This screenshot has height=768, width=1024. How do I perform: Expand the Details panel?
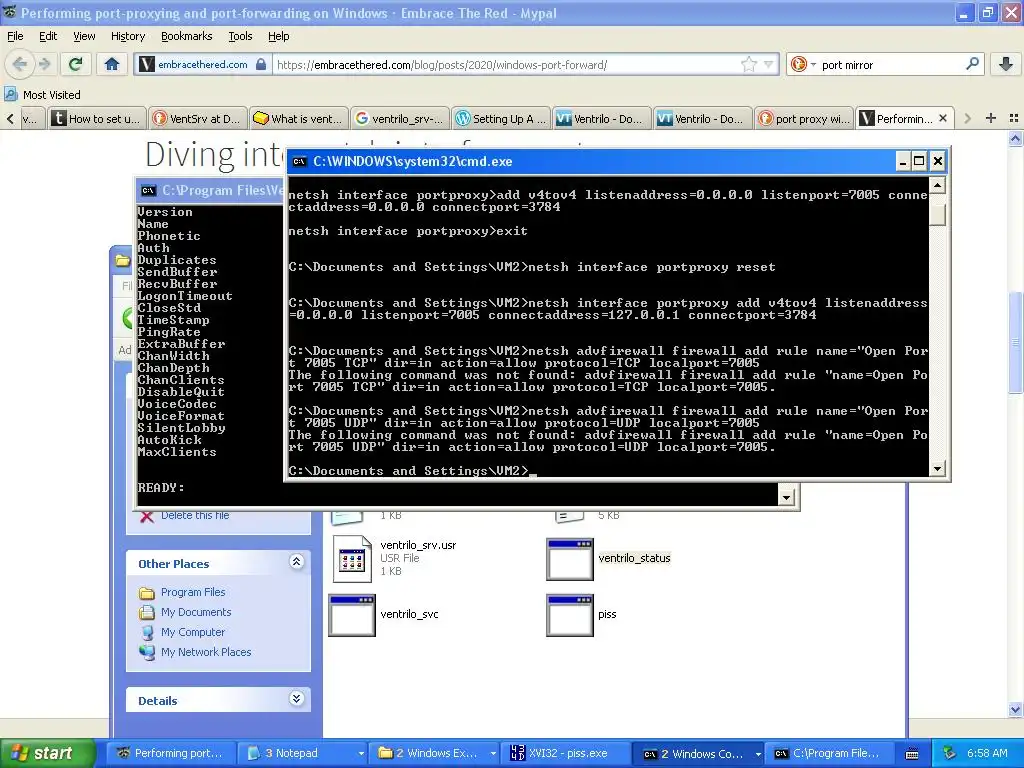click(296, 699)
